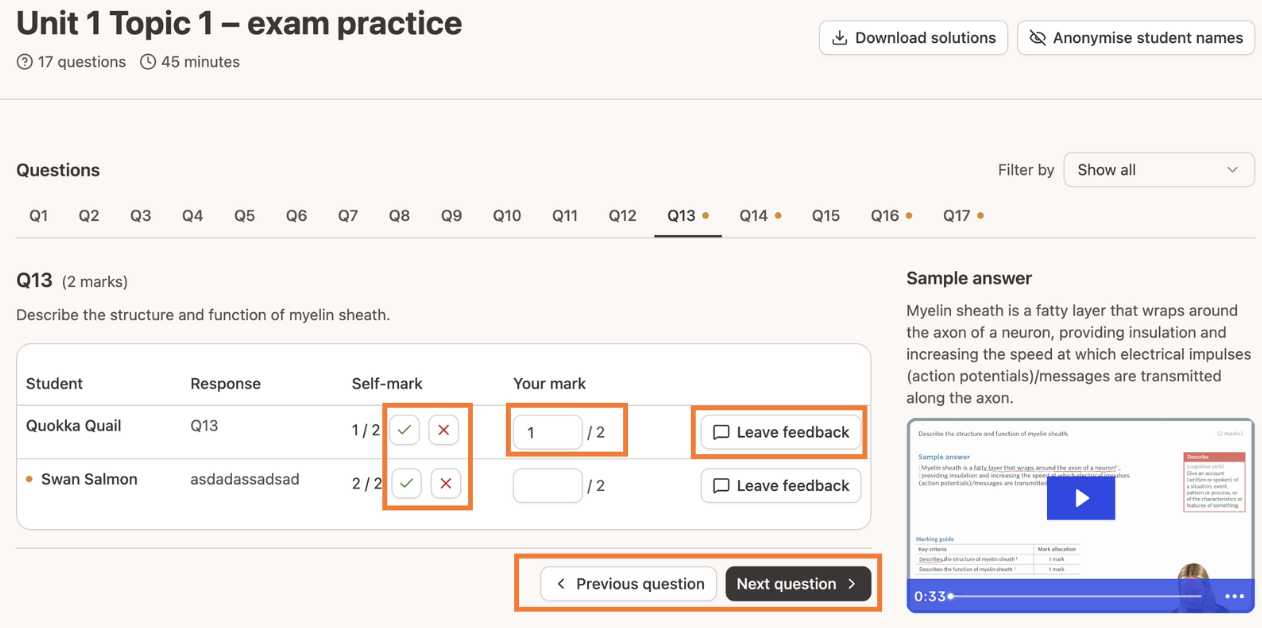Click green checkmark for Quokka Quail self-mark
This screenshot has width=1262, height=628.
pyautogui.click(x=404, y=431)
